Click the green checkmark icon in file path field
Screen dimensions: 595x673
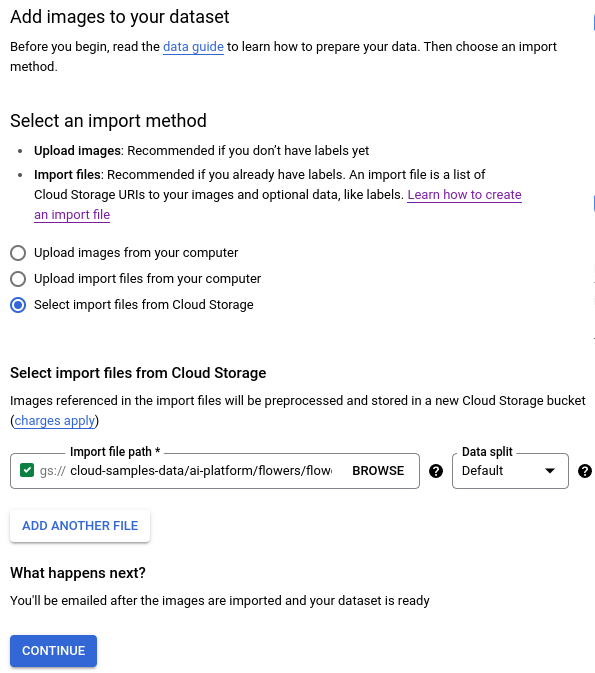click(27, 470)
